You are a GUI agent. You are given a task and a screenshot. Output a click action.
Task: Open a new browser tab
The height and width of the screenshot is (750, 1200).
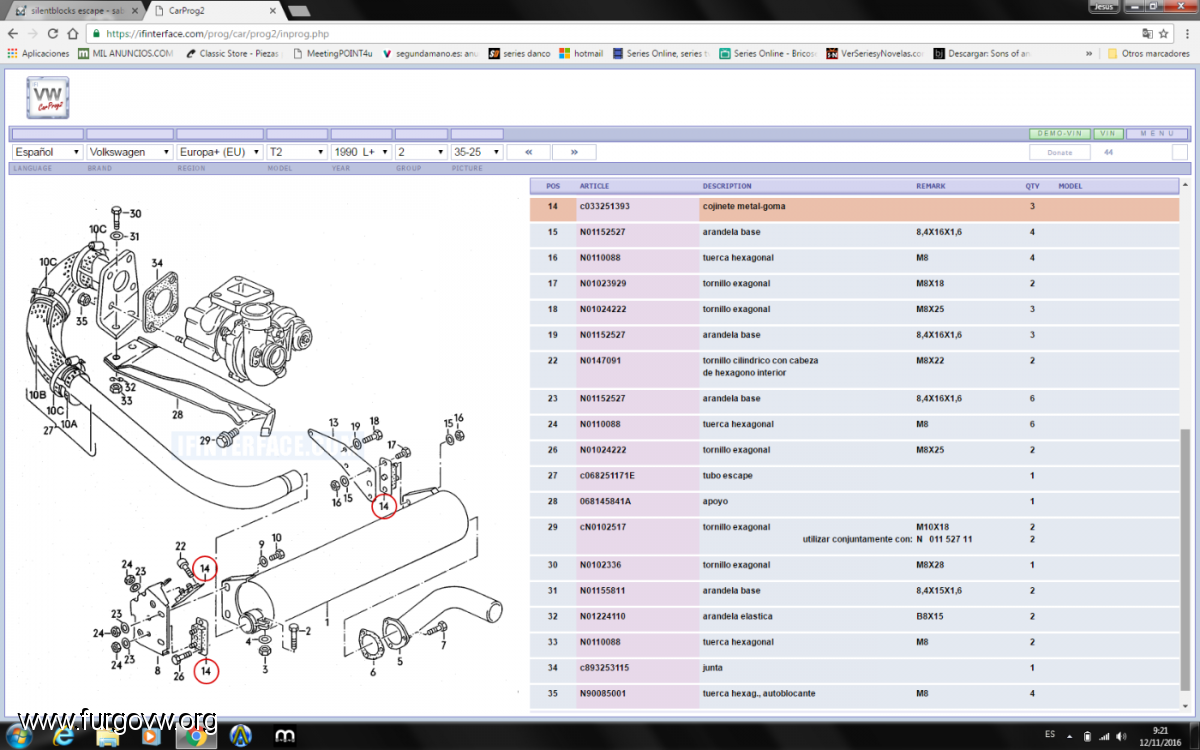pos(301,9)
